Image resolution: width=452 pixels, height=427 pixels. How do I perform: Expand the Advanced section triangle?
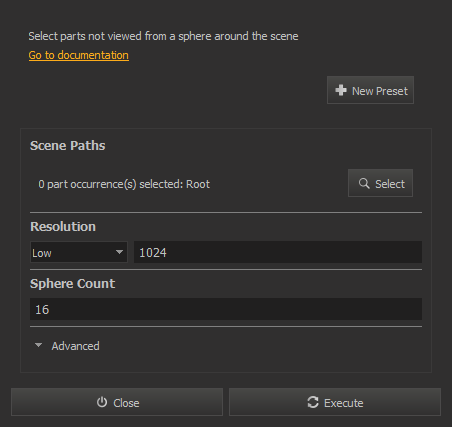click(x=39, y=345)
